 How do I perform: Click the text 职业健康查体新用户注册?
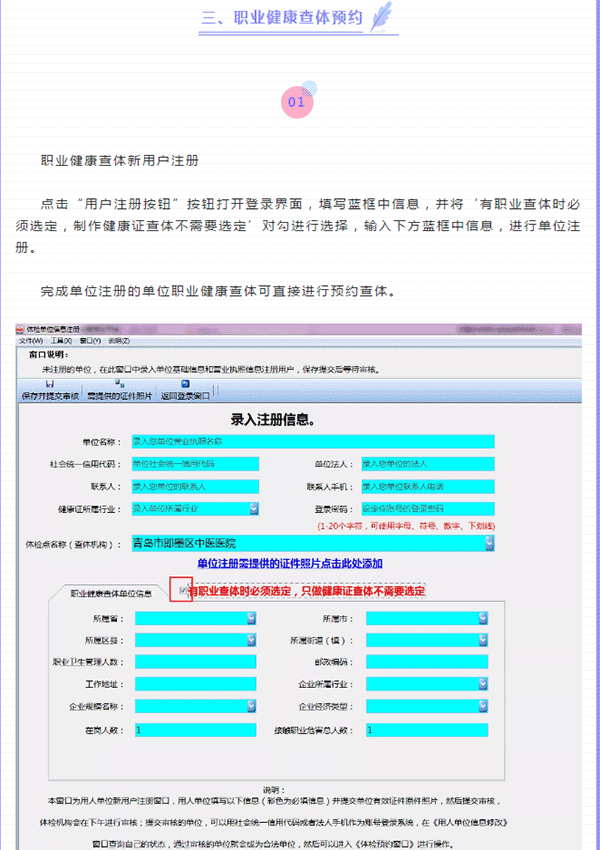[120, 160]
